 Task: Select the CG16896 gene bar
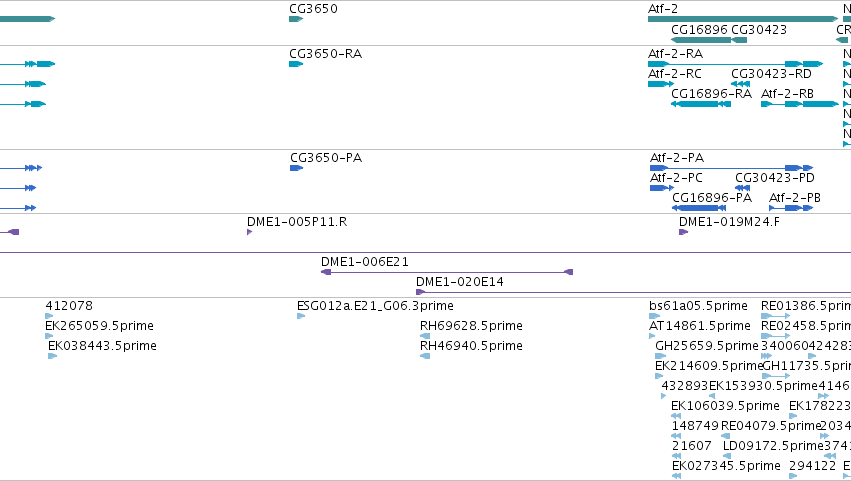point(701,40)
